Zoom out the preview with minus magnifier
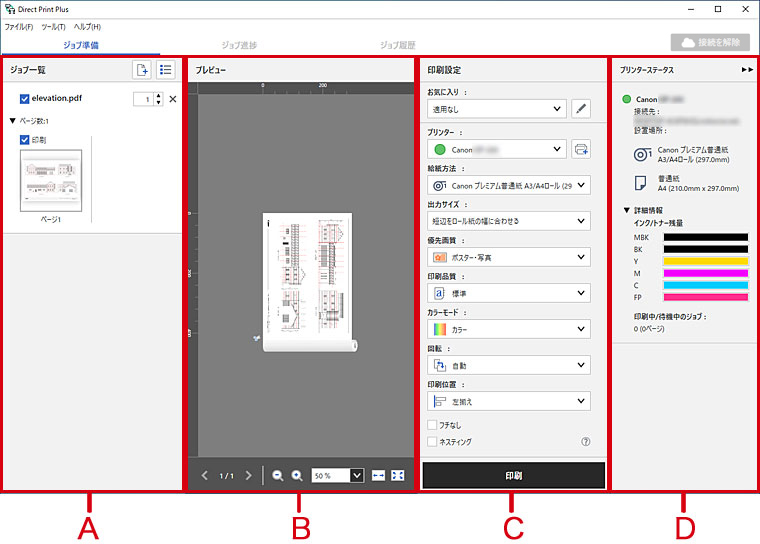Viewport: 760px width, 544px height. click(277, 476)
